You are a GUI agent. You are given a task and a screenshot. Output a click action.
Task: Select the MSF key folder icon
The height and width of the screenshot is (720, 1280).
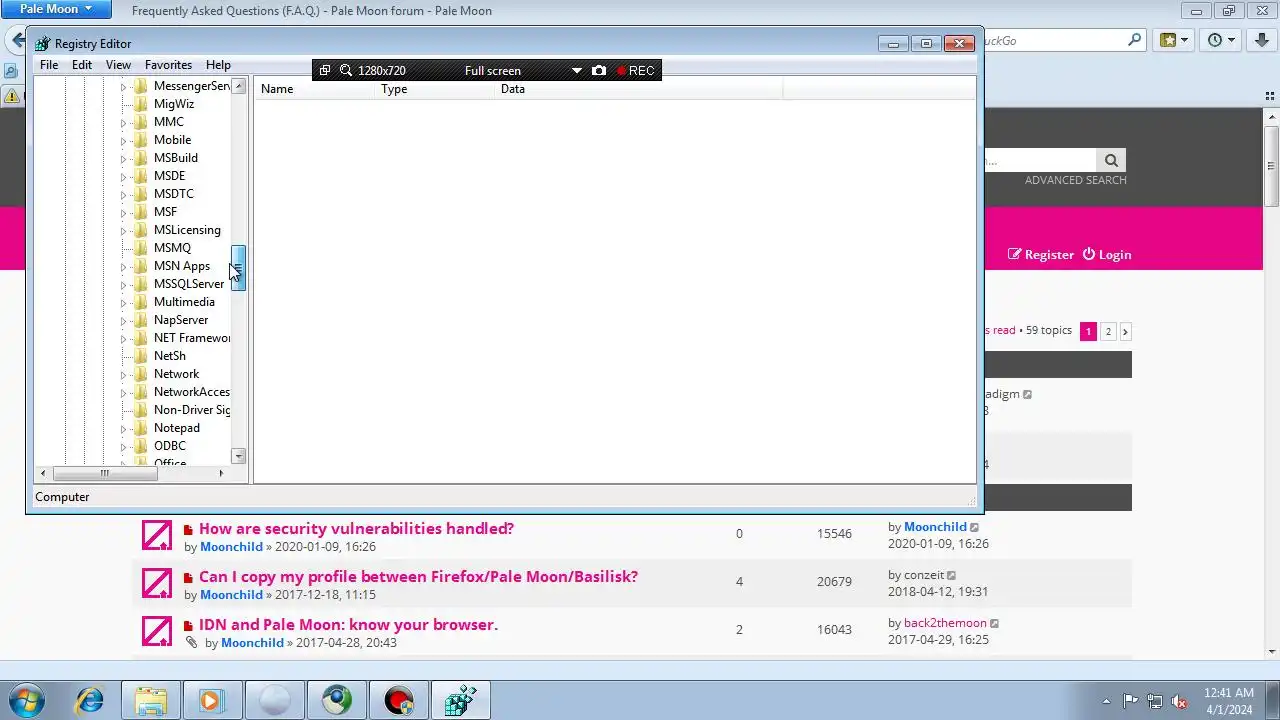point(141,212)
